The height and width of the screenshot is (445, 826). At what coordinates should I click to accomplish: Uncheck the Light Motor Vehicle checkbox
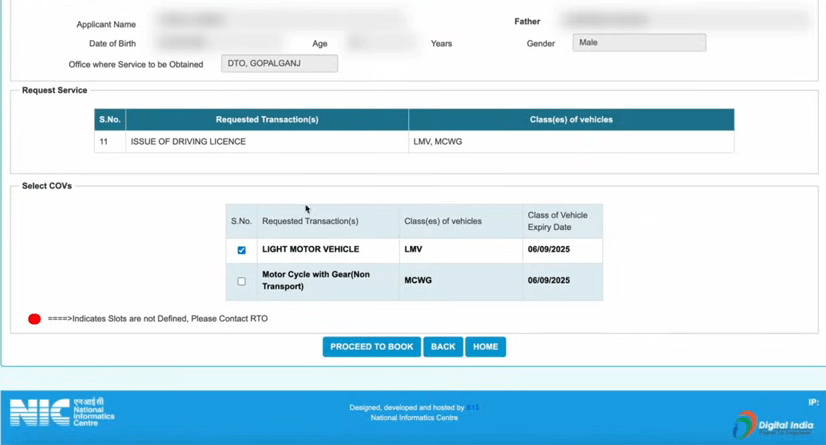click(241, 250)
